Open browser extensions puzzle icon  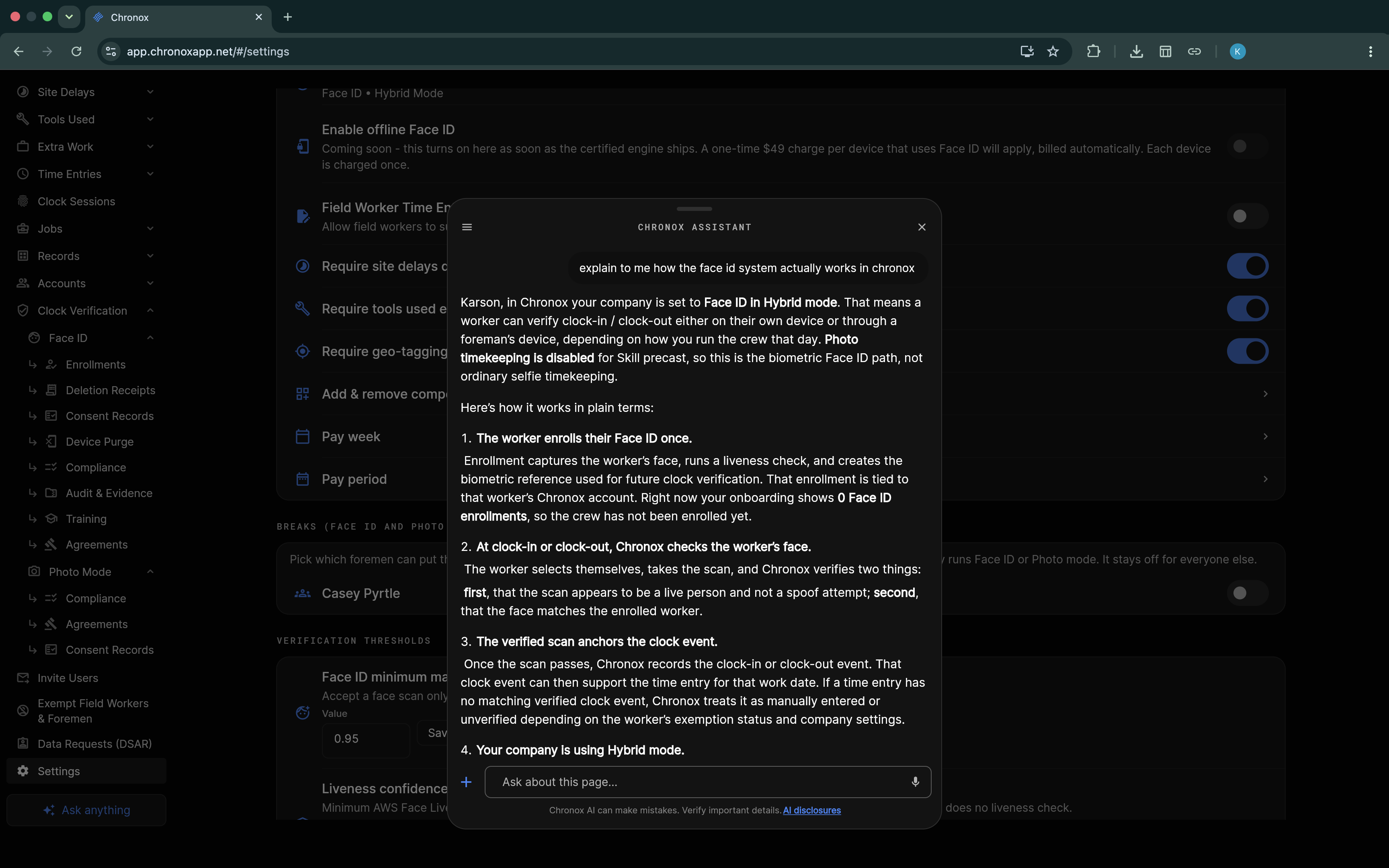(1094, 52)
